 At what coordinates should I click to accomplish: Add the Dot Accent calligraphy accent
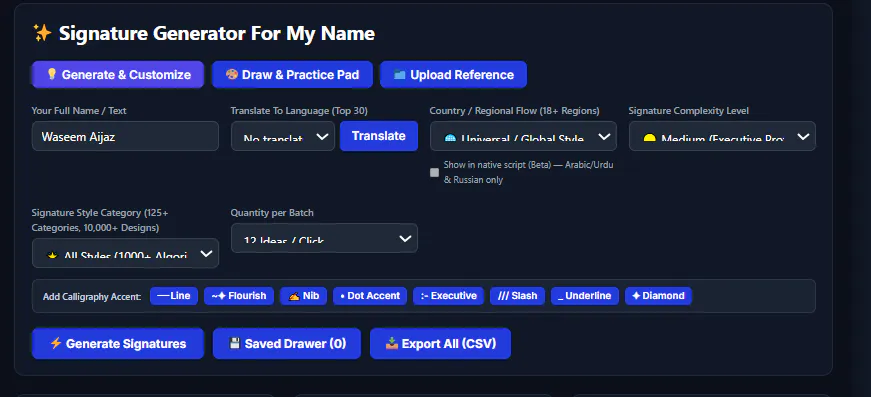click(x=370, y=296)
